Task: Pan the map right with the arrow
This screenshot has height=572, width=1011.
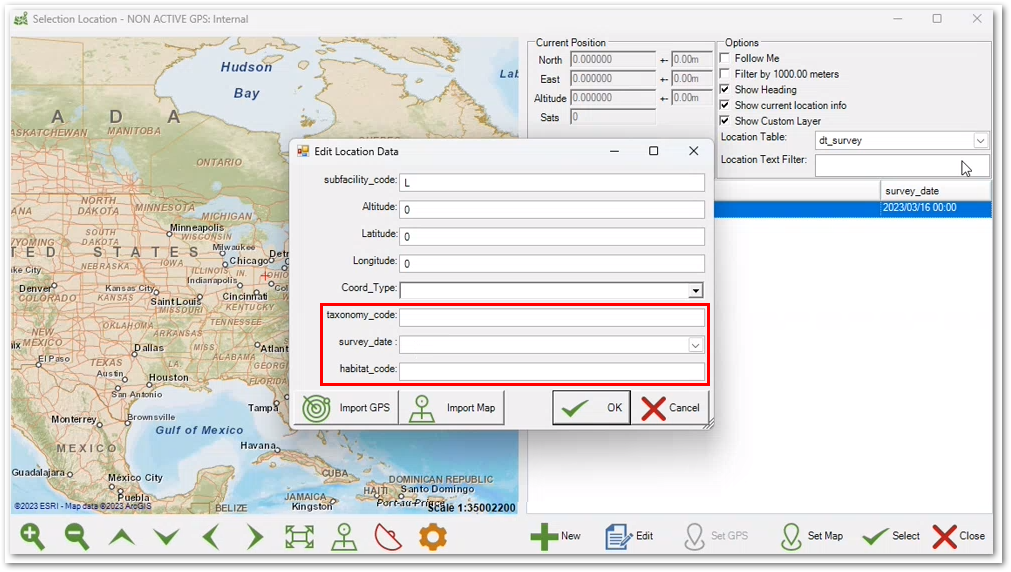Action: pyautogui.click(x=254, y=537)
